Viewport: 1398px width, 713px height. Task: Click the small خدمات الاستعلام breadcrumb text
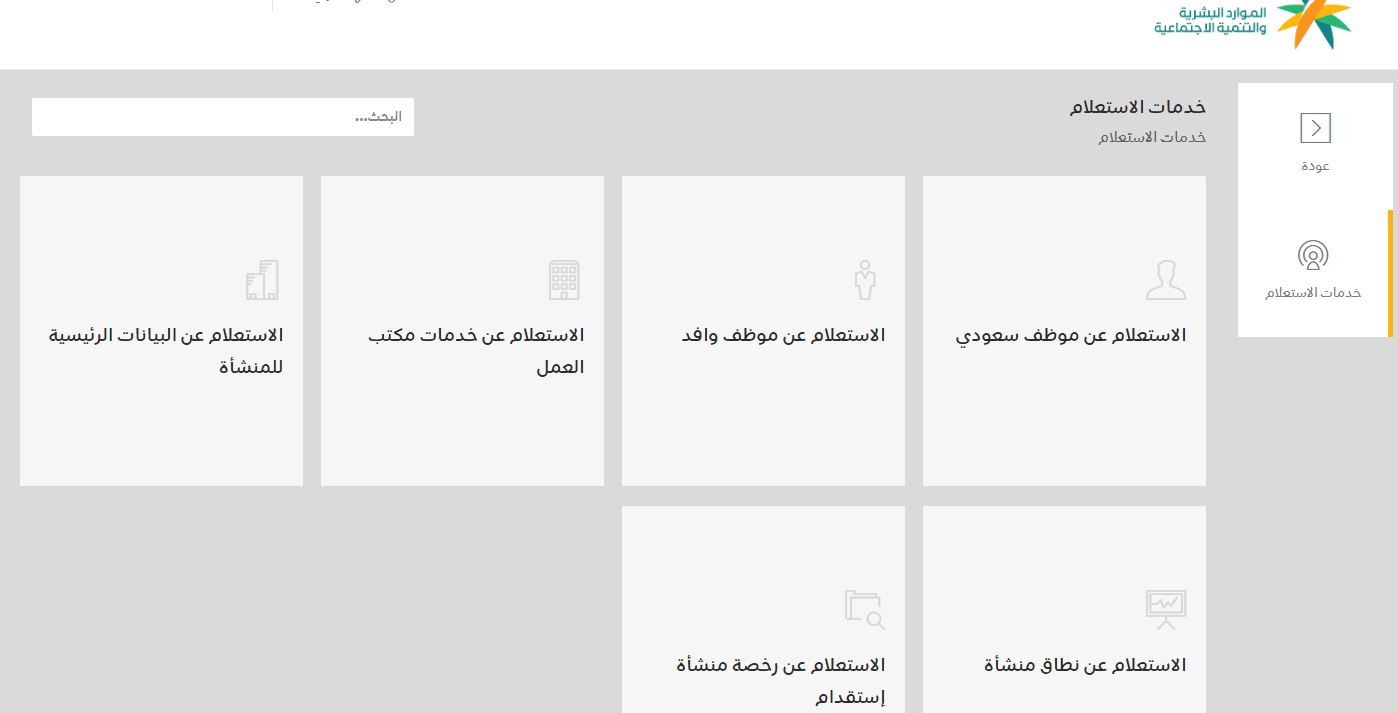1152,137
